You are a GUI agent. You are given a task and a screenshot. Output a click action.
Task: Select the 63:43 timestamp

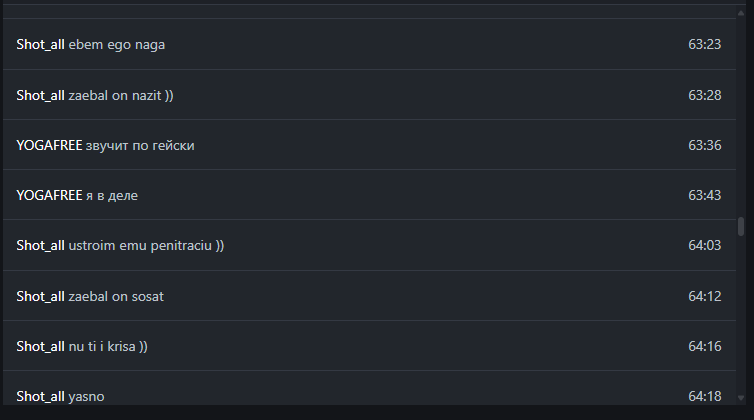[704, 195]
